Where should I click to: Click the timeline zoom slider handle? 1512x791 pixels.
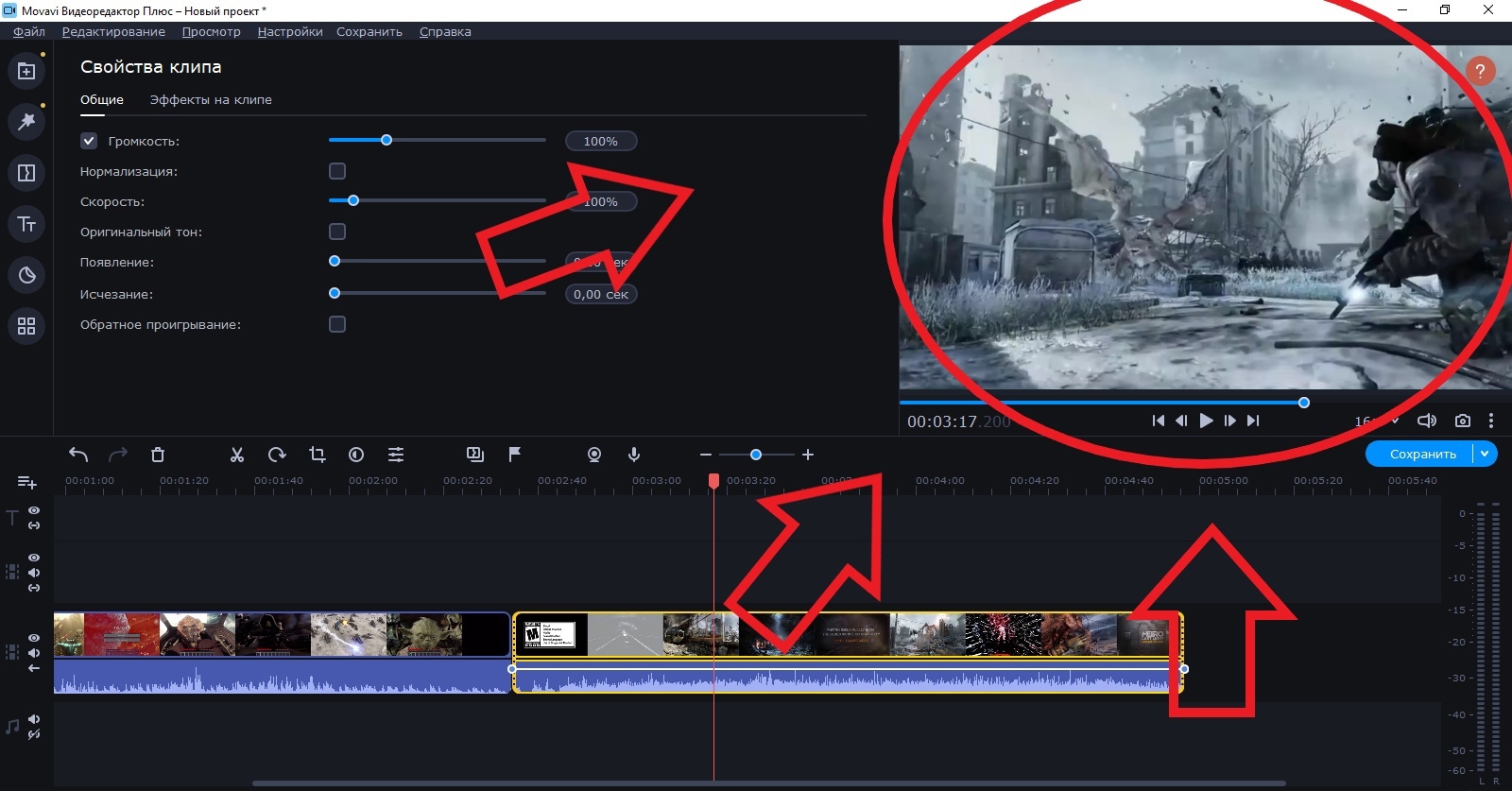[x=756, y=455]
